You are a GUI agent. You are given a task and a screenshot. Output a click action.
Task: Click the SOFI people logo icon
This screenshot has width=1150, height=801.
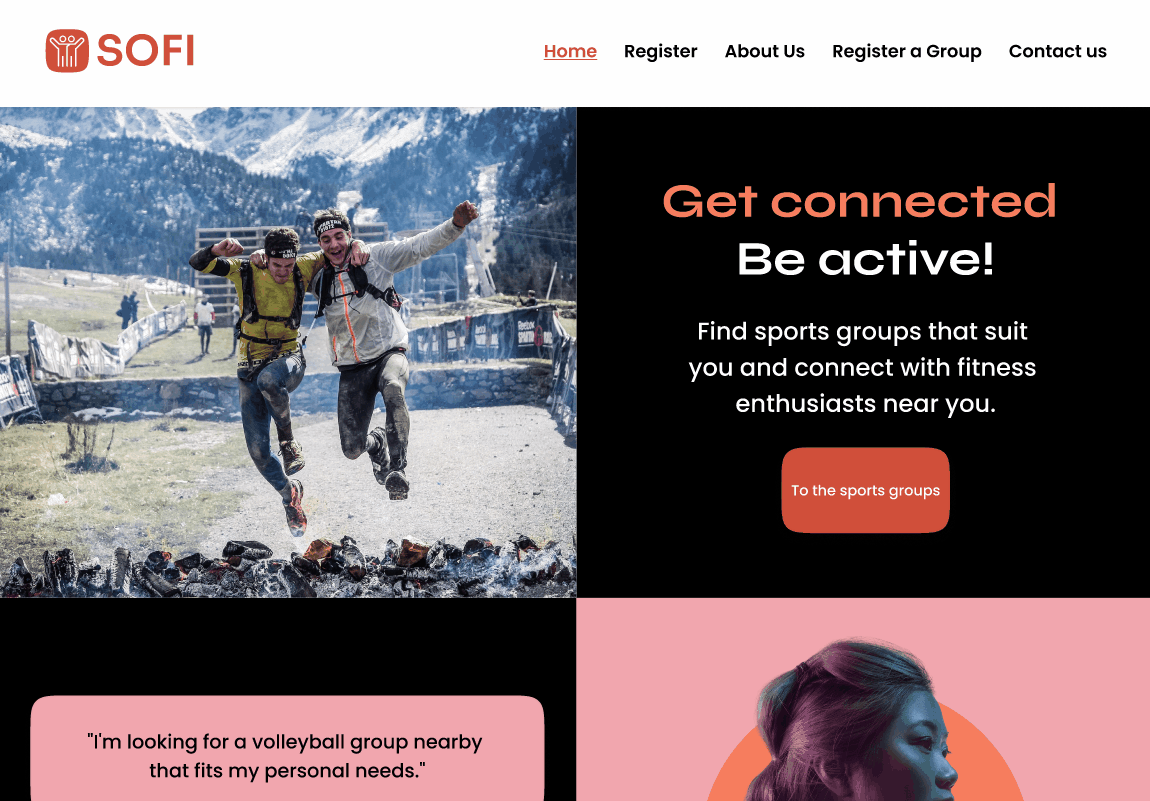click(67, 51)
